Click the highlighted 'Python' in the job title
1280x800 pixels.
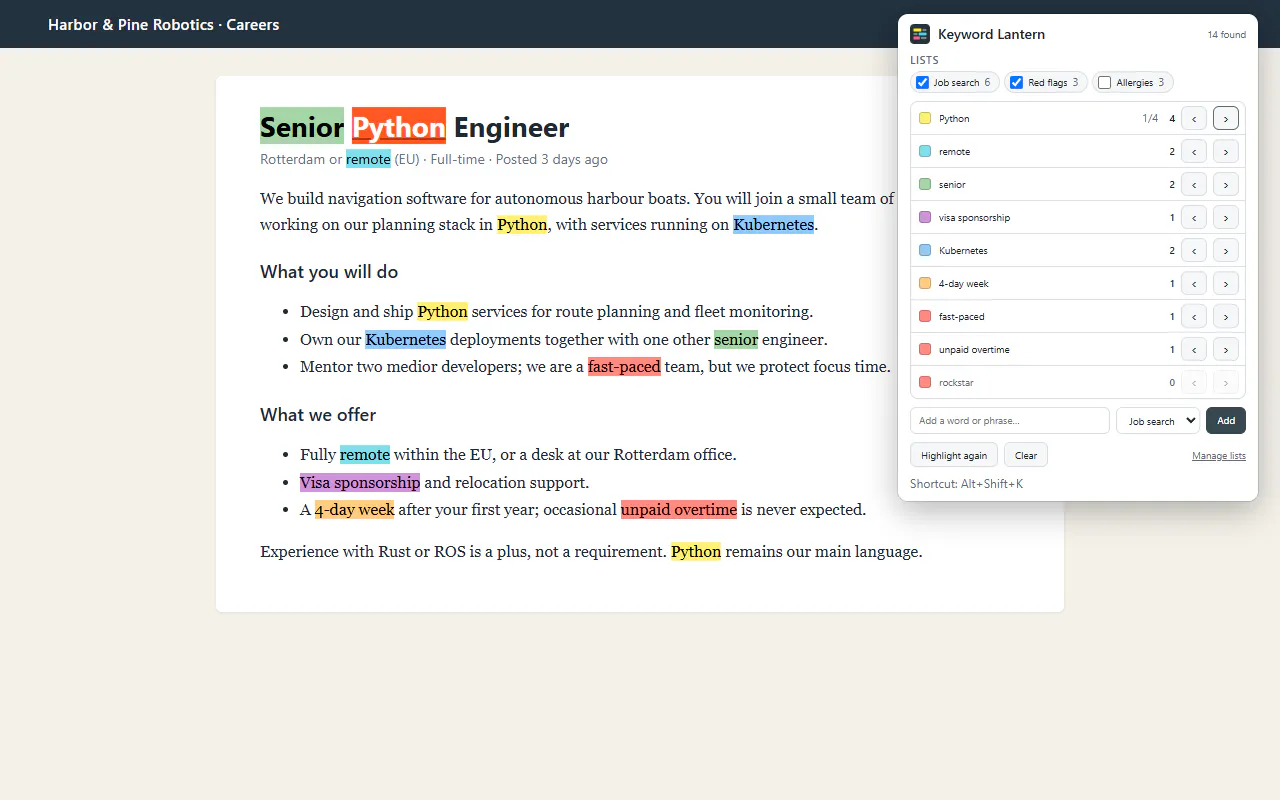pos(399,127)
